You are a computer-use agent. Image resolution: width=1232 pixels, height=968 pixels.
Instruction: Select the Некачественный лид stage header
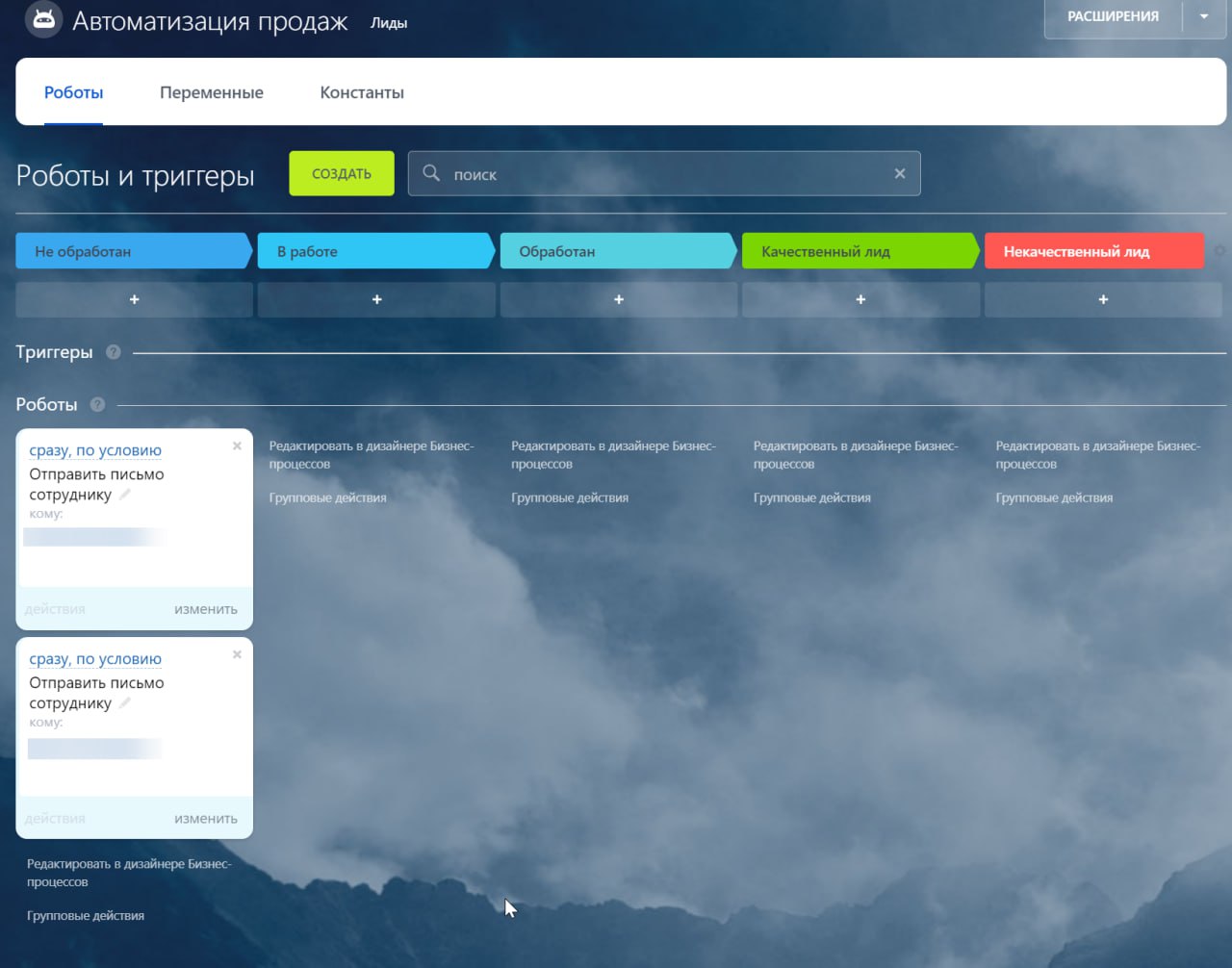1094,251
